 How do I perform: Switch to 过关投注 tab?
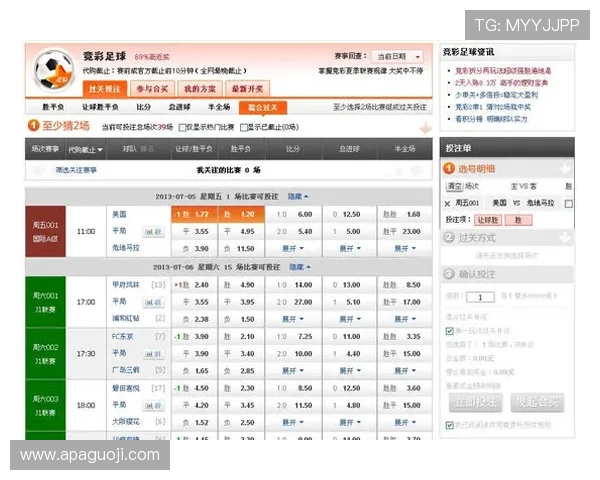[x=105, y=89]
